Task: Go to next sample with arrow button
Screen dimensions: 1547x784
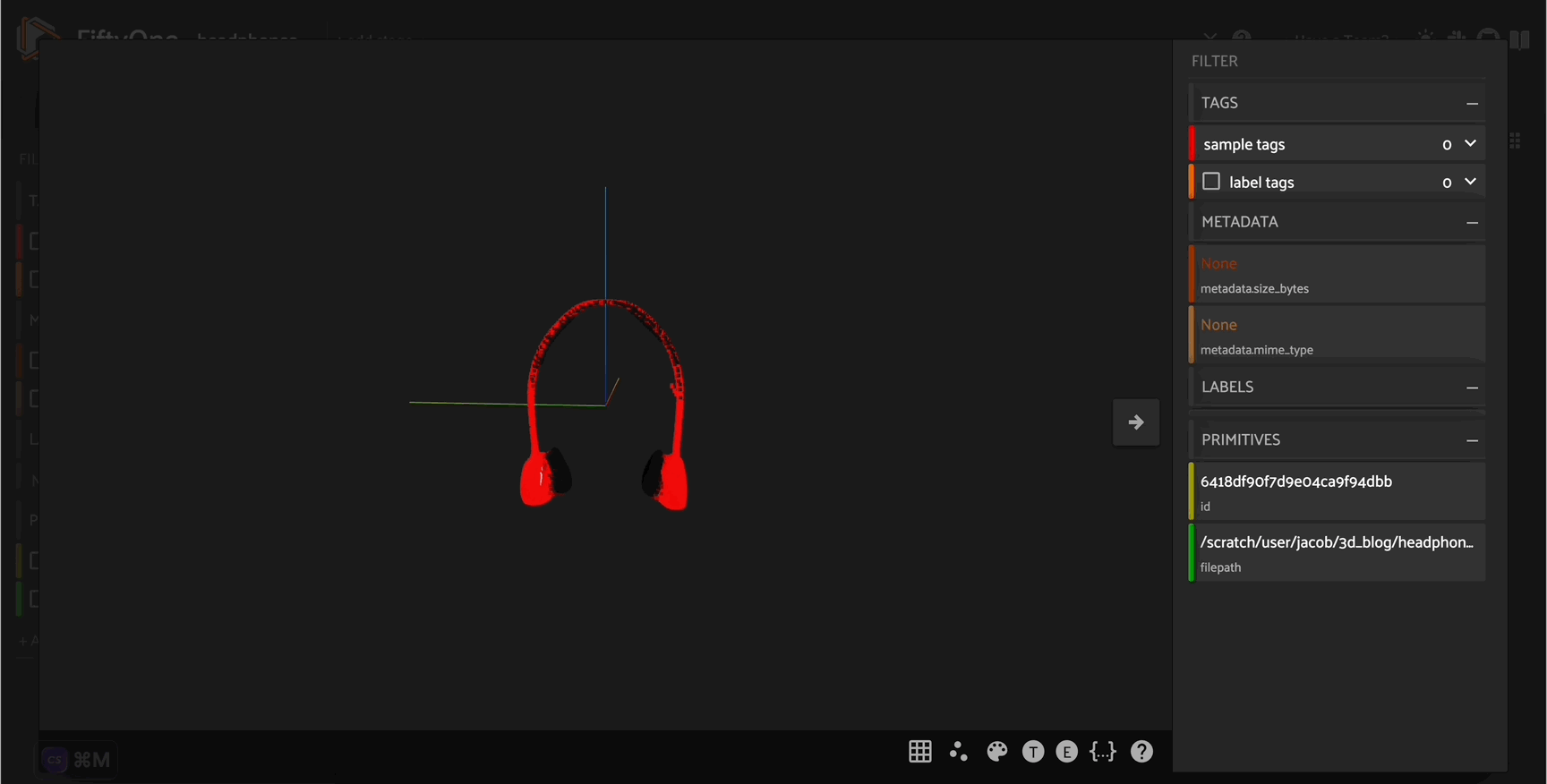Action: tap(1136, 422)
